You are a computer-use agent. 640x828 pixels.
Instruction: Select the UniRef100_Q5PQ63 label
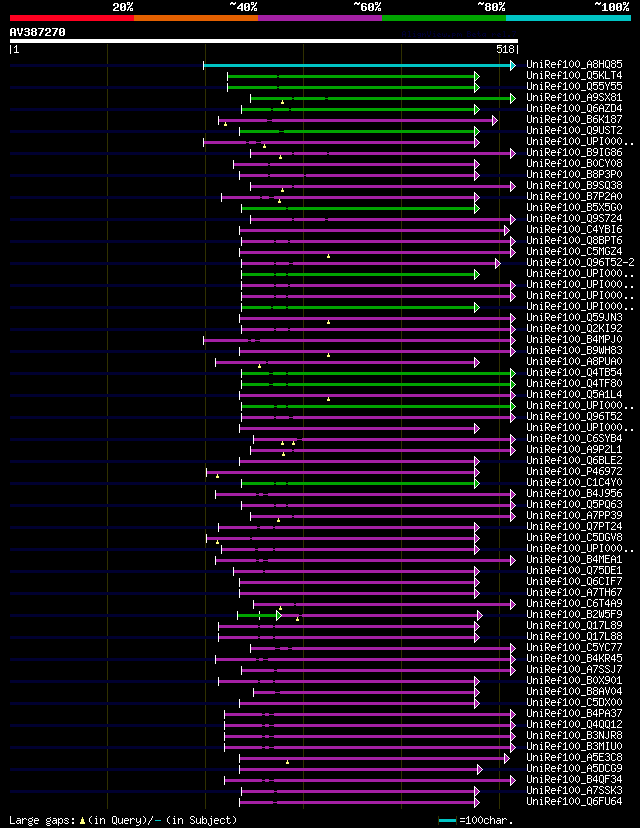575,504
